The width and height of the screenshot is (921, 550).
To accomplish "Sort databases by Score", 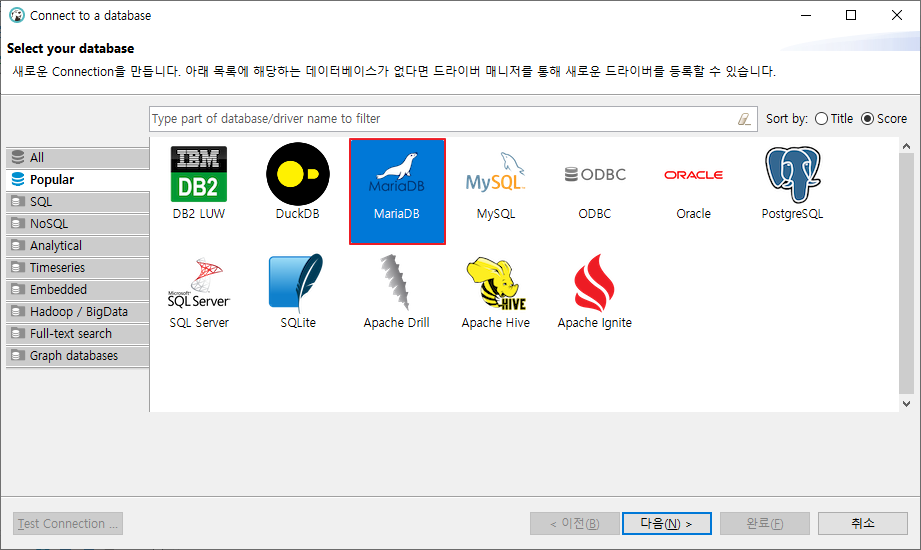I will point(884,119).
